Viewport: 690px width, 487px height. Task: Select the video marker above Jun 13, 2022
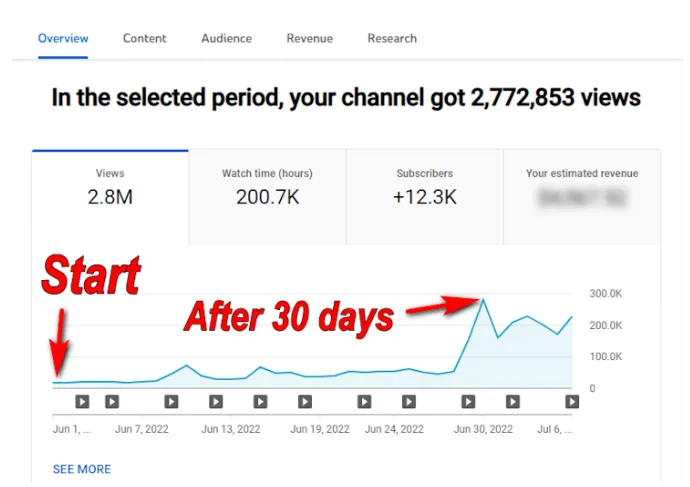tap(216, 402)
